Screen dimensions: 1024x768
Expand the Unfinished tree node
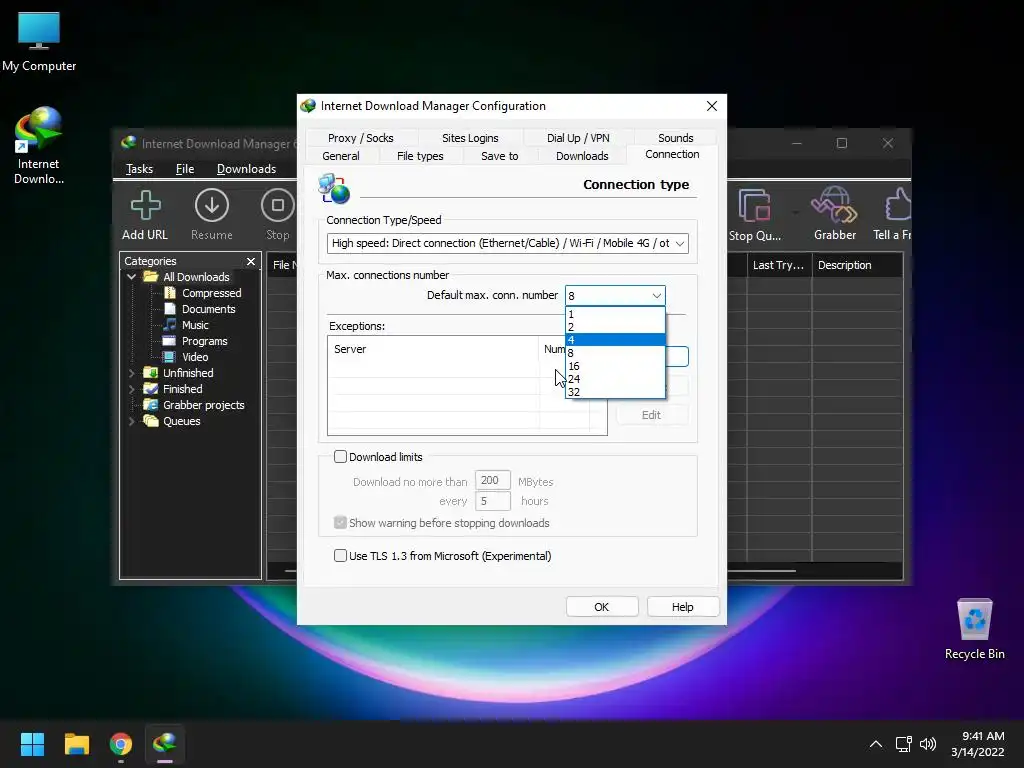[x=131, y=373]
